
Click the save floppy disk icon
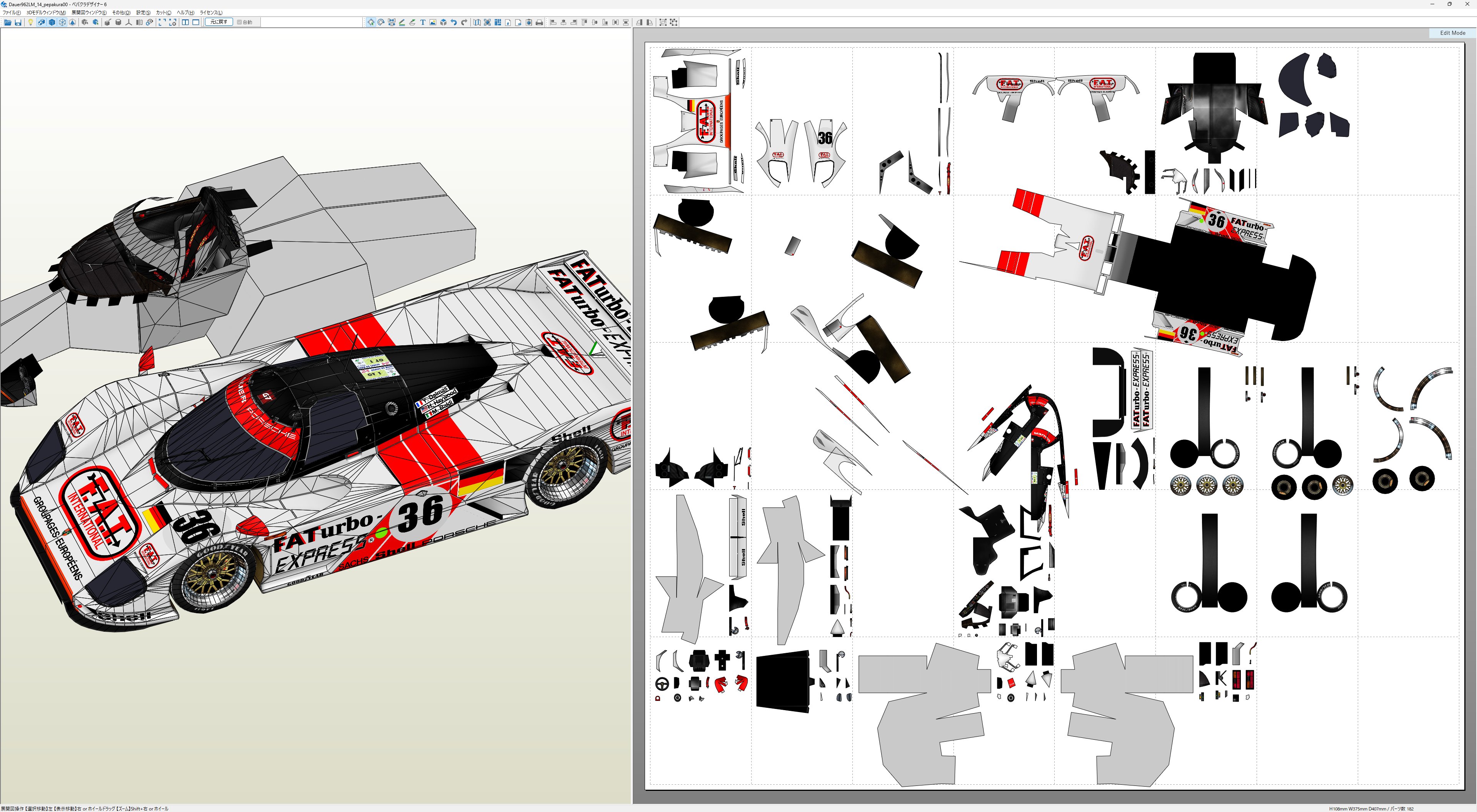(18, 22)
